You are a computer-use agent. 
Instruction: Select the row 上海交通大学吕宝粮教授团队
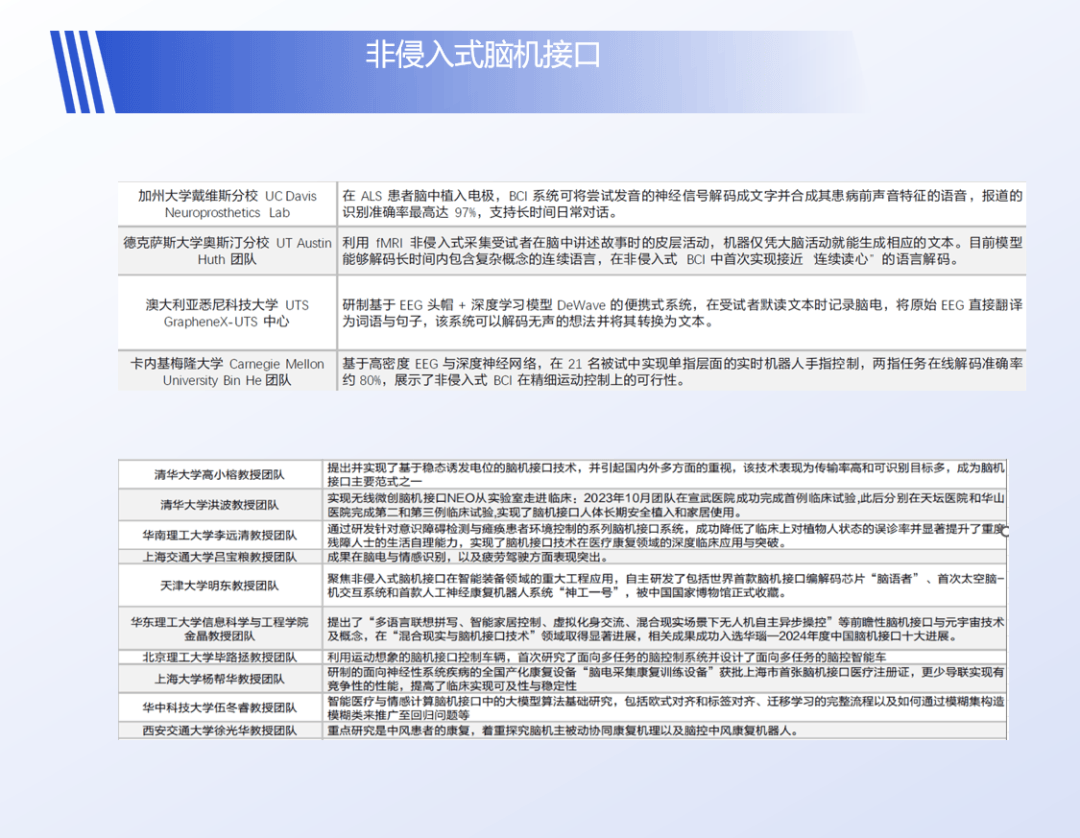coord(563,556)
